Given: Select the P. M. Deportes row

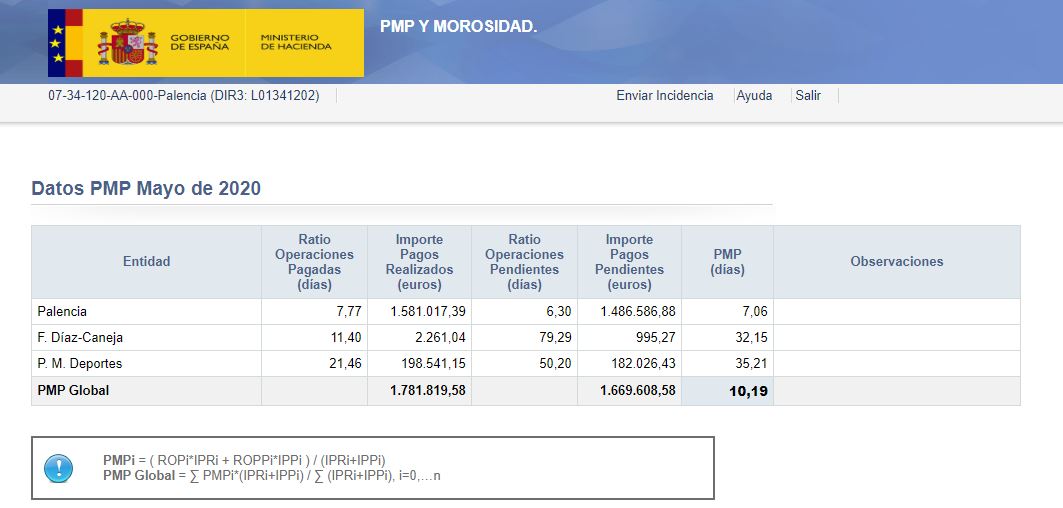Looking at the screenshot, I should click(x=80, y=364).
